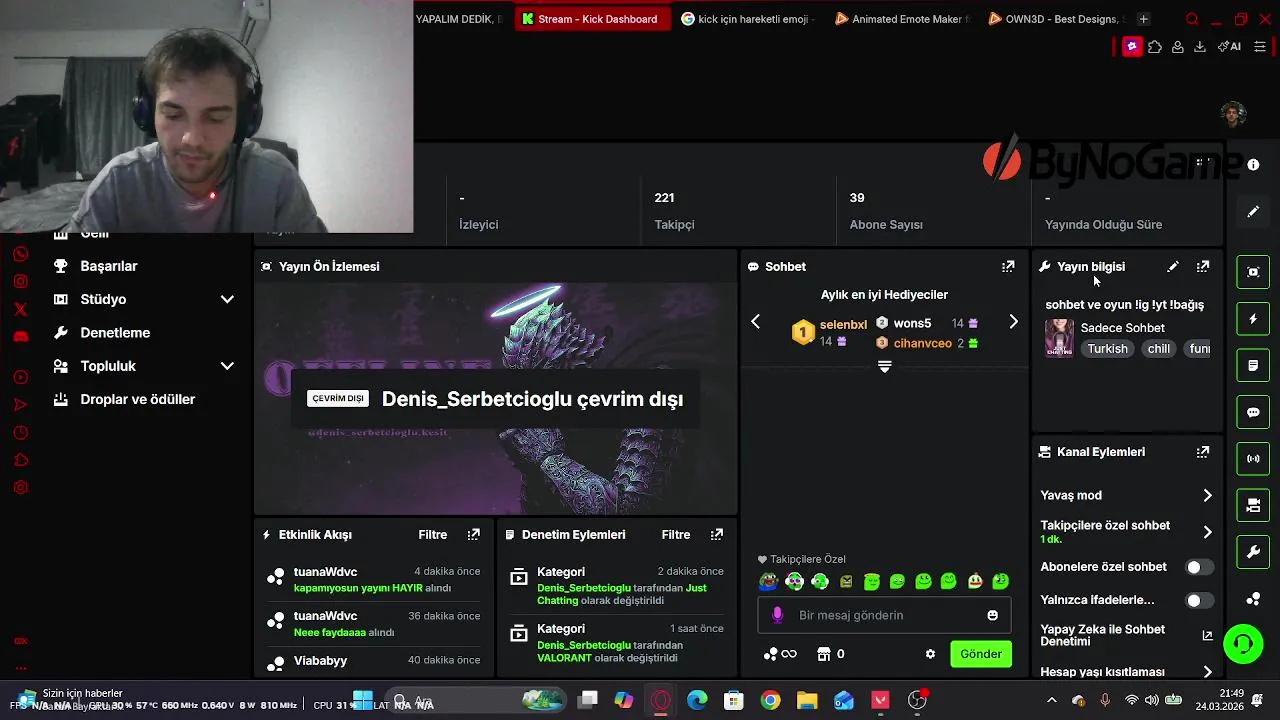The image size is (1280, 720).
Task: Open a new browser tab
Action: point(1144,19)
